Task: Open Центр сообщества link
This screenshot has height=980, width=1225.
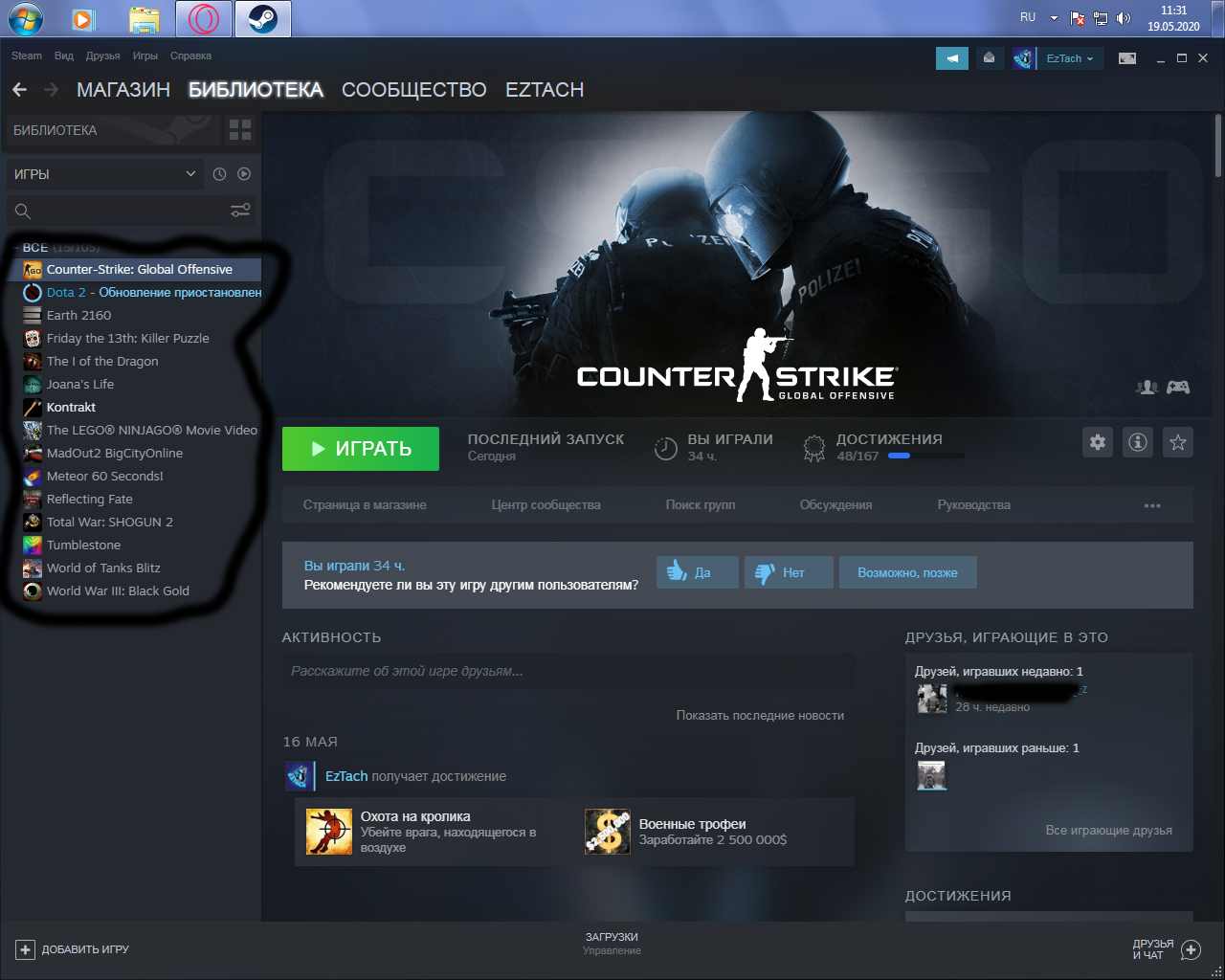Action: coord(546,505)
